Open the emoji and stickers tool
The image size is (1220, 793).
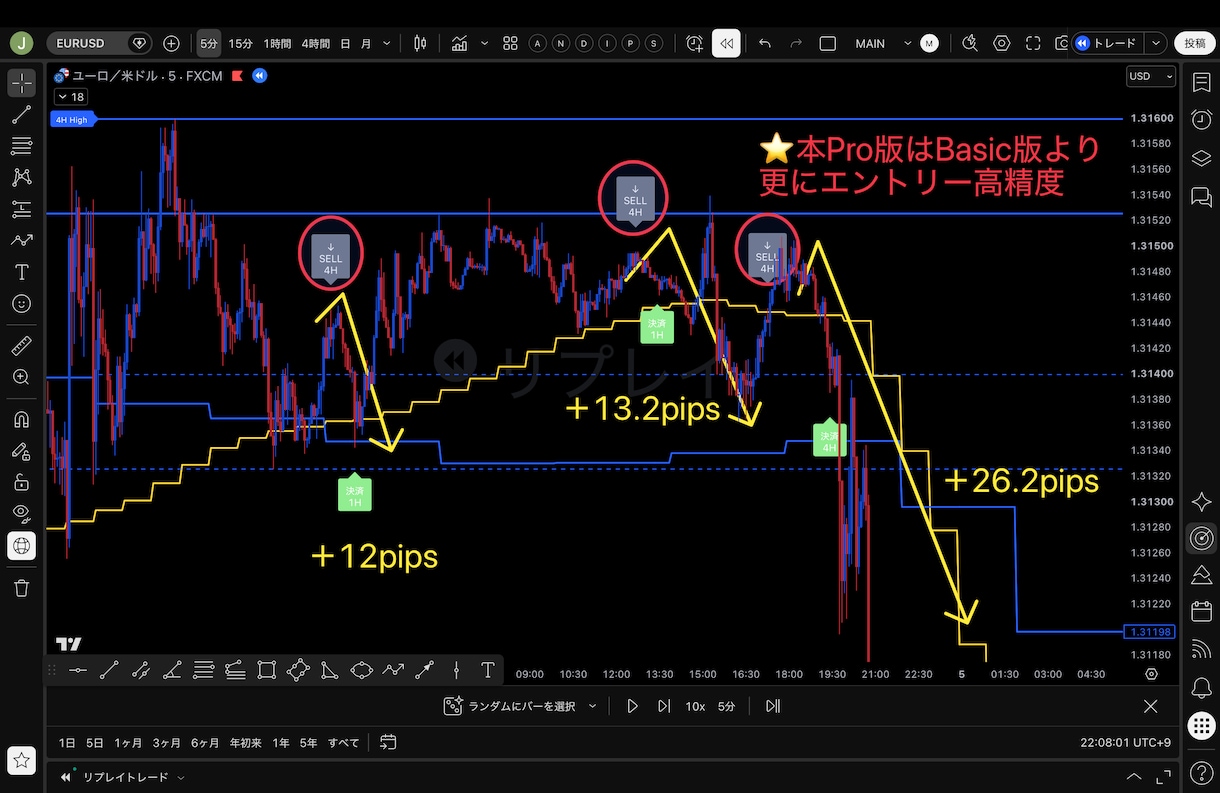(21, 303)
